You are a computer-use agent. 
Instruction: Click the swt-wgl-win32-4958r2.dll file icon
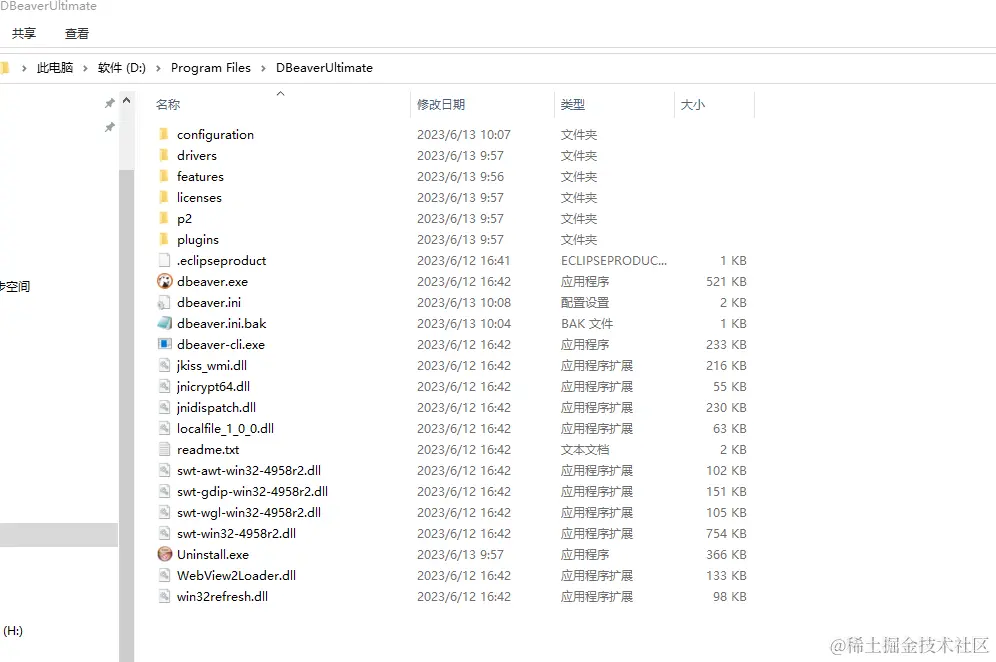coord(165,511)
